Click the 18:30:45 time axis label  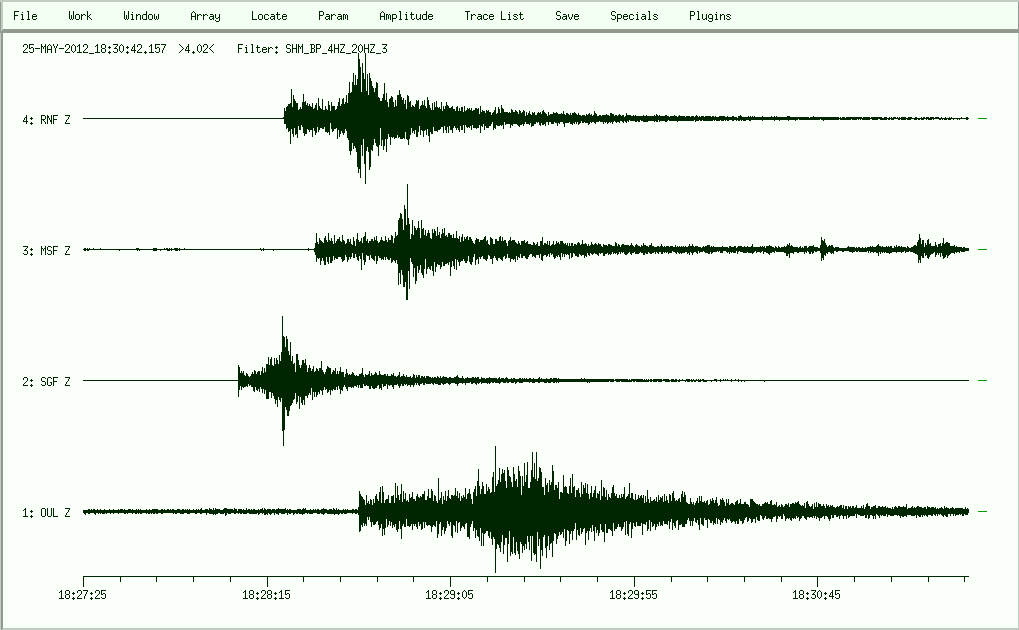[818, 593]
